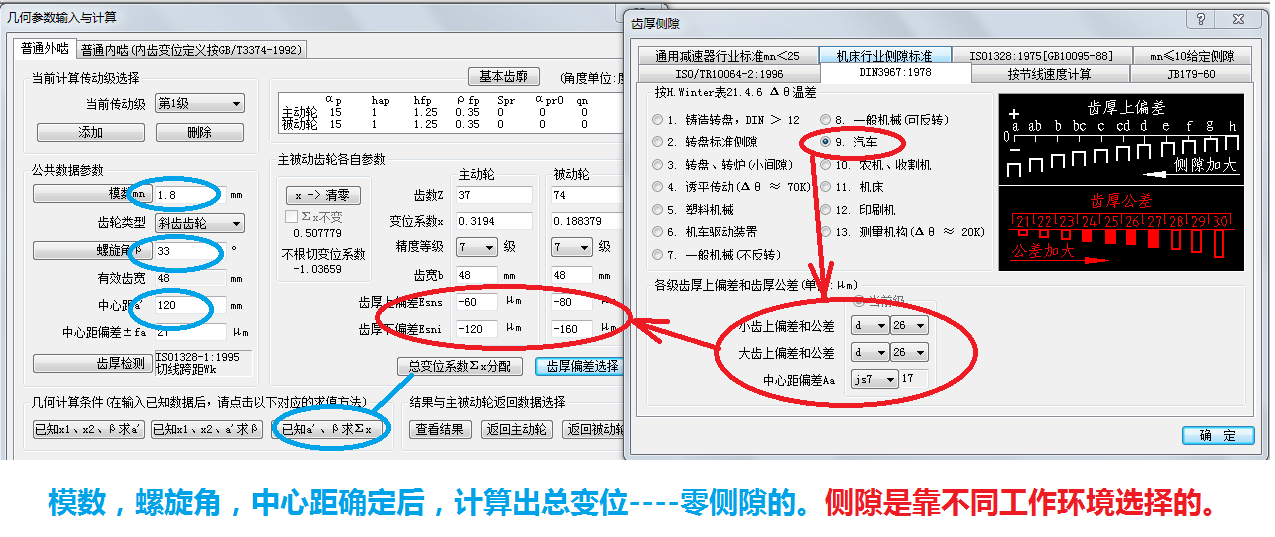Open 通用减速器行业标准mn≤25 tab
Screen dimensions: 1275x537
727,56
